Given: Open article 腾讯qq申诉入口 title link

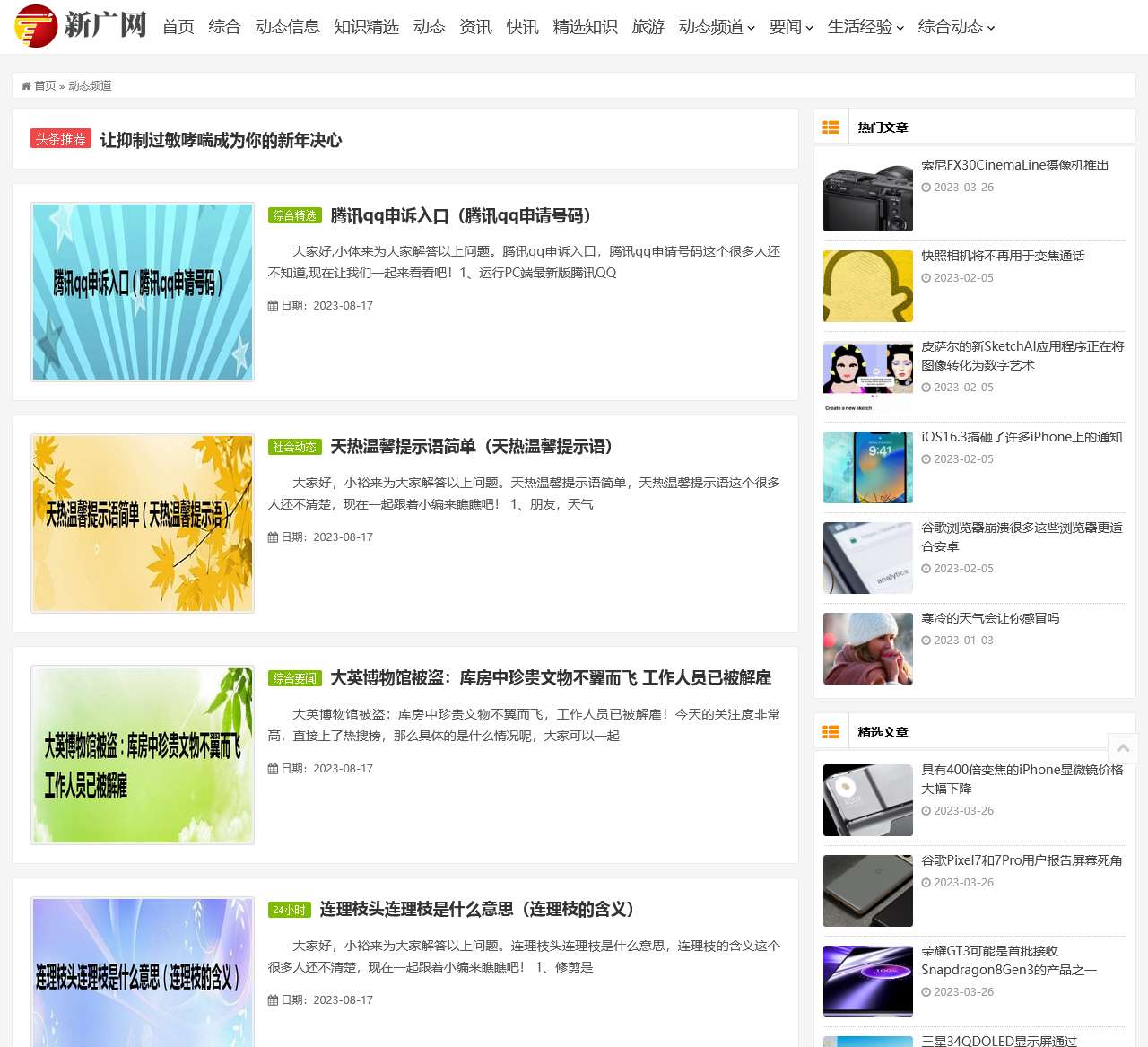Looking at the screenshot, I should [x=460, y=216].
